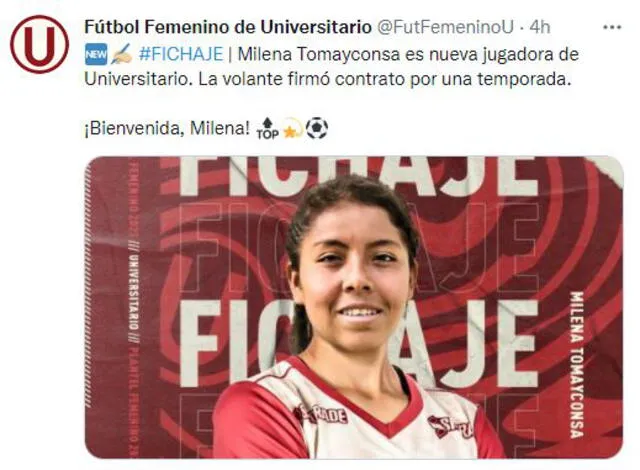Open the 4h tweet timestamp
The width and height of the screenshot is (640, 470).
coord(540,27)
